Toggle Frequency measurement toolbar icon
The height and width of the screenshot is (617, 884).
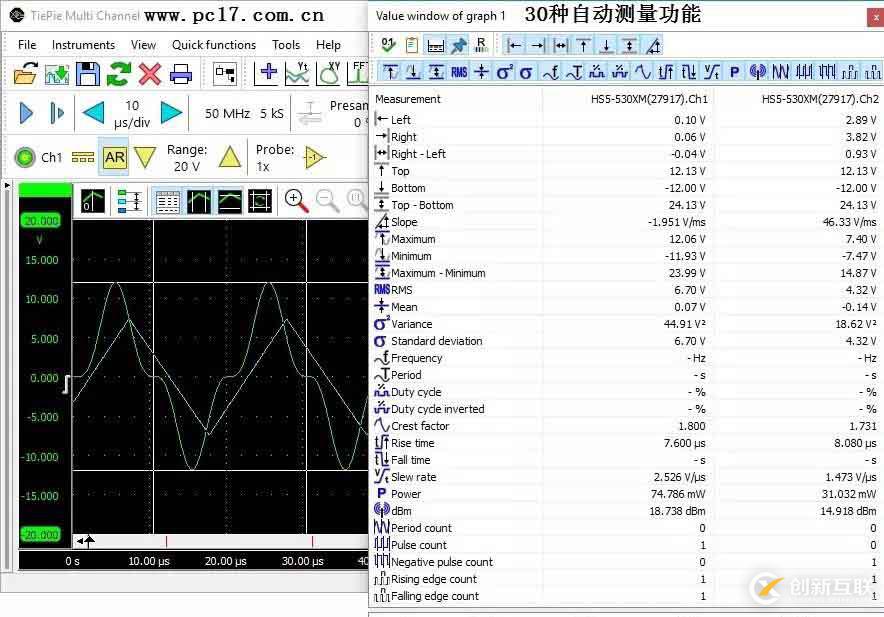click(551, 72)
